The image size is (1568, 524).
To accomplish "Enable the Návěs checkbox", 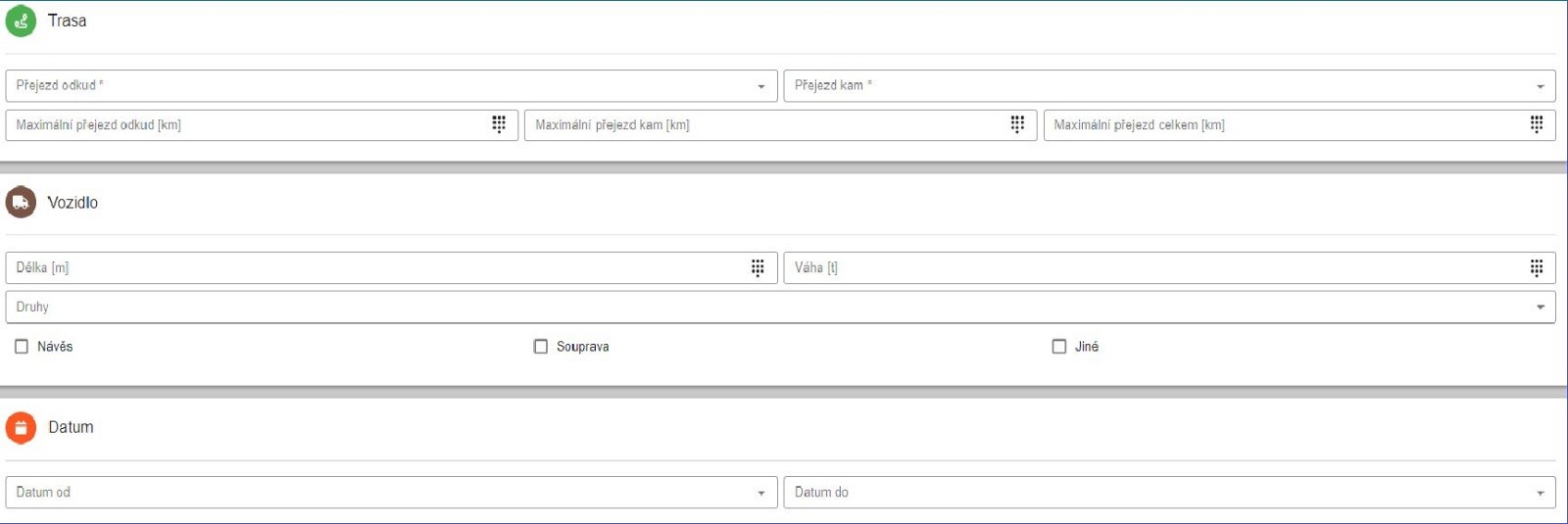I will coord(22,347).
